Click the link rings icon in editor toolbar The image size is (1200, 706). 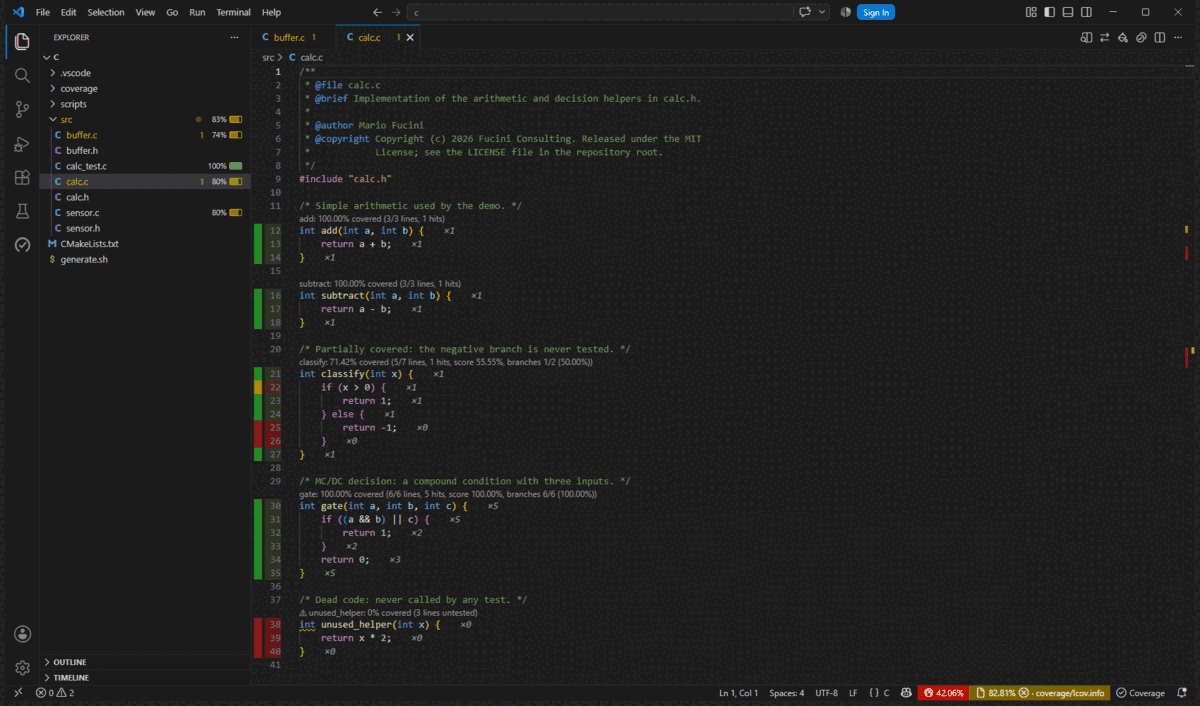(1141, 37)
